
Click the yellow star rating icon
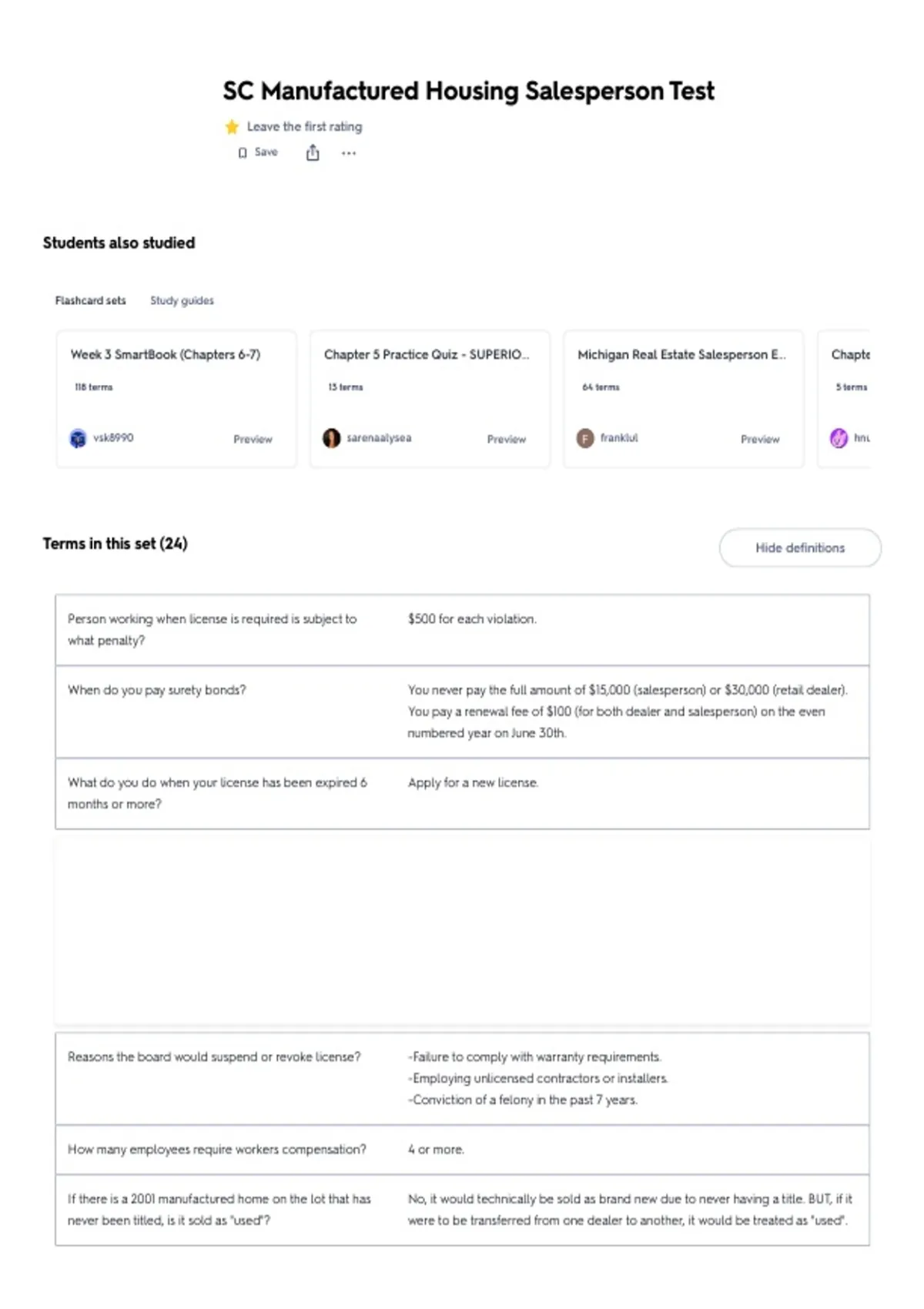tap(232, 126)
